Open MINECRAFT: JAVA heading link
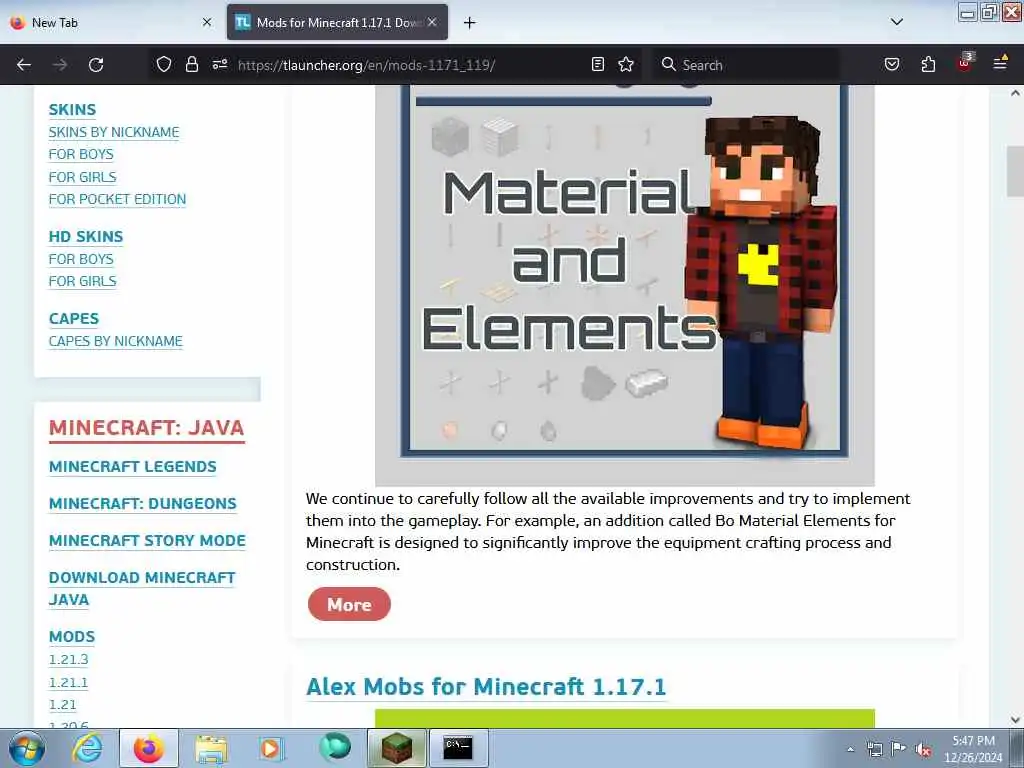 tap(146, 428)
